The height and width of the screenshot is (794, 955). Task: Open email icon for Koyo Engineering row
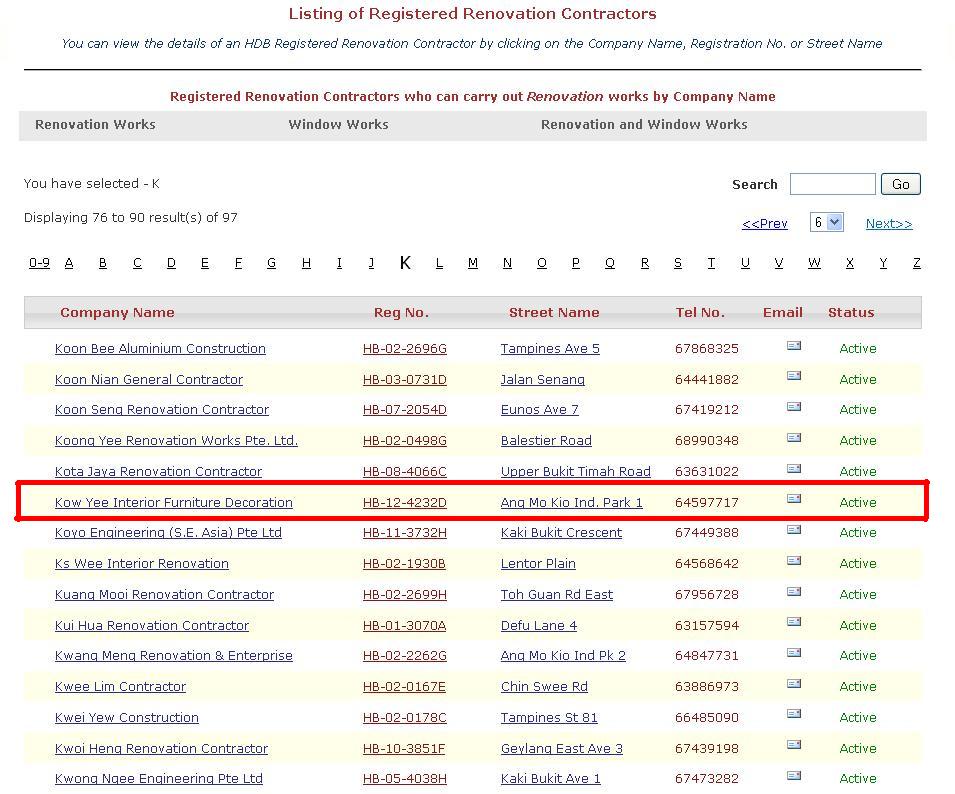pos(794,530)
